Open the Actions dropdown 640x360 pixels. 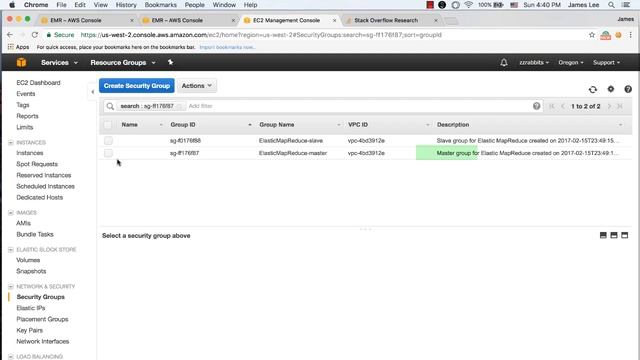tap(197, 86)
